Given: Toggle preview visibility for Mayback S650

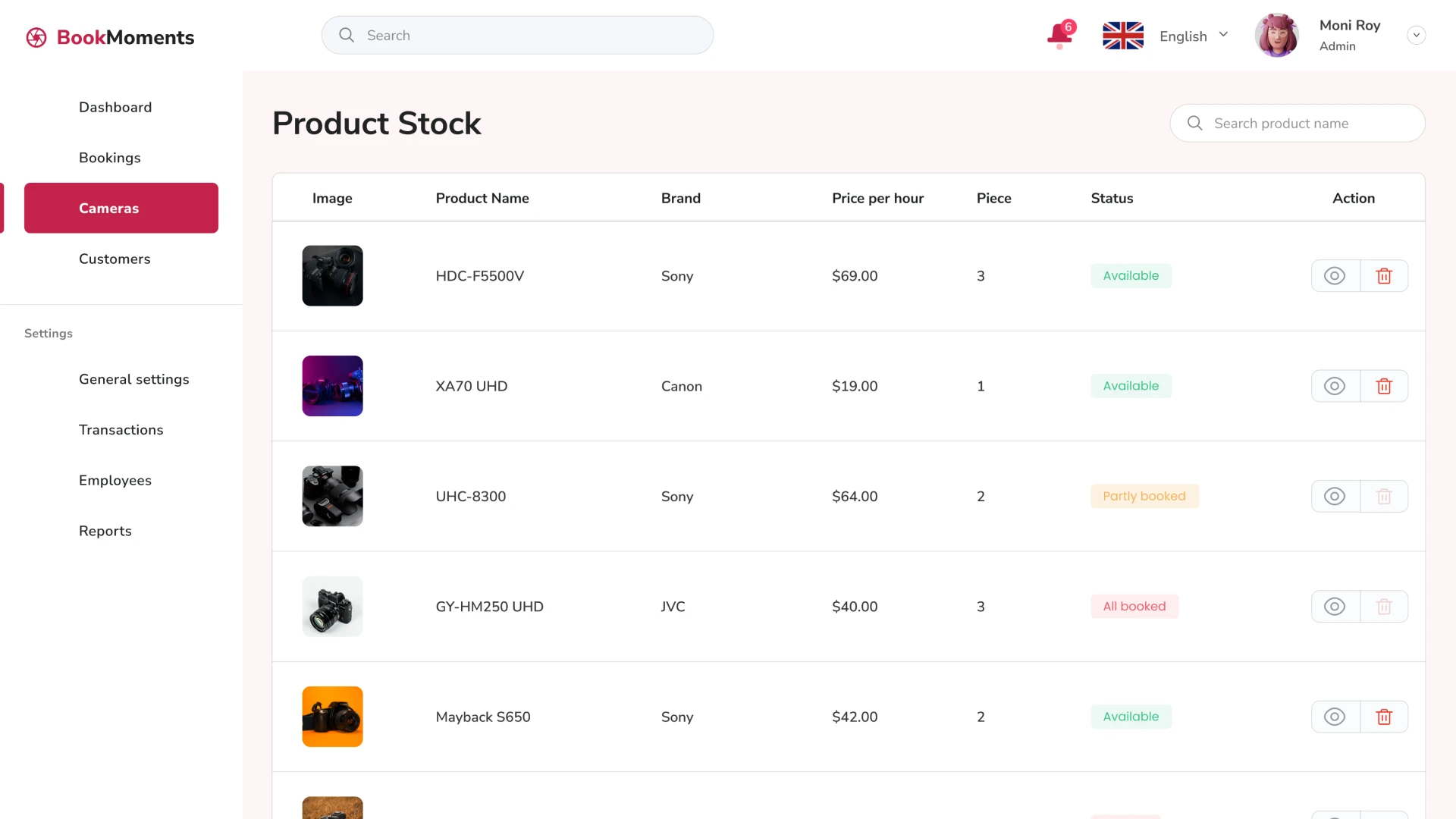Looking at the screenshot, I should pos(1335,716).
